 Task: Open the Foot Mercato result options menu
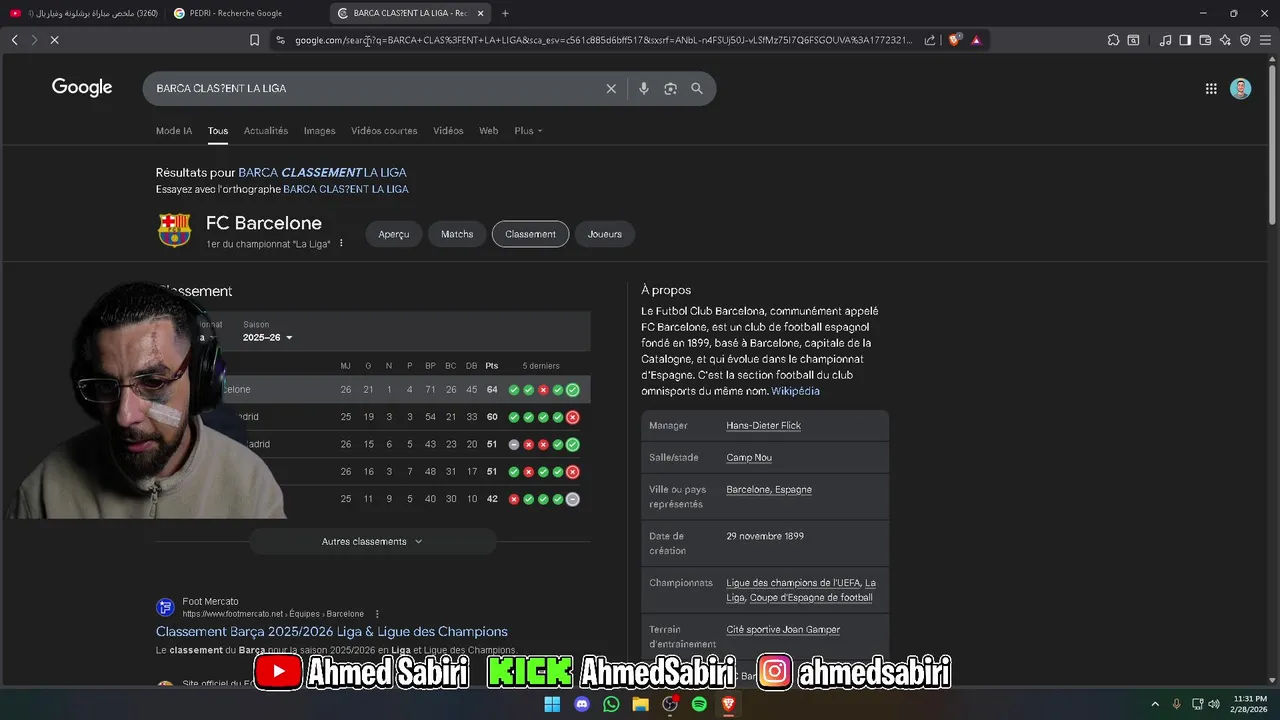[x=377, y=614]
